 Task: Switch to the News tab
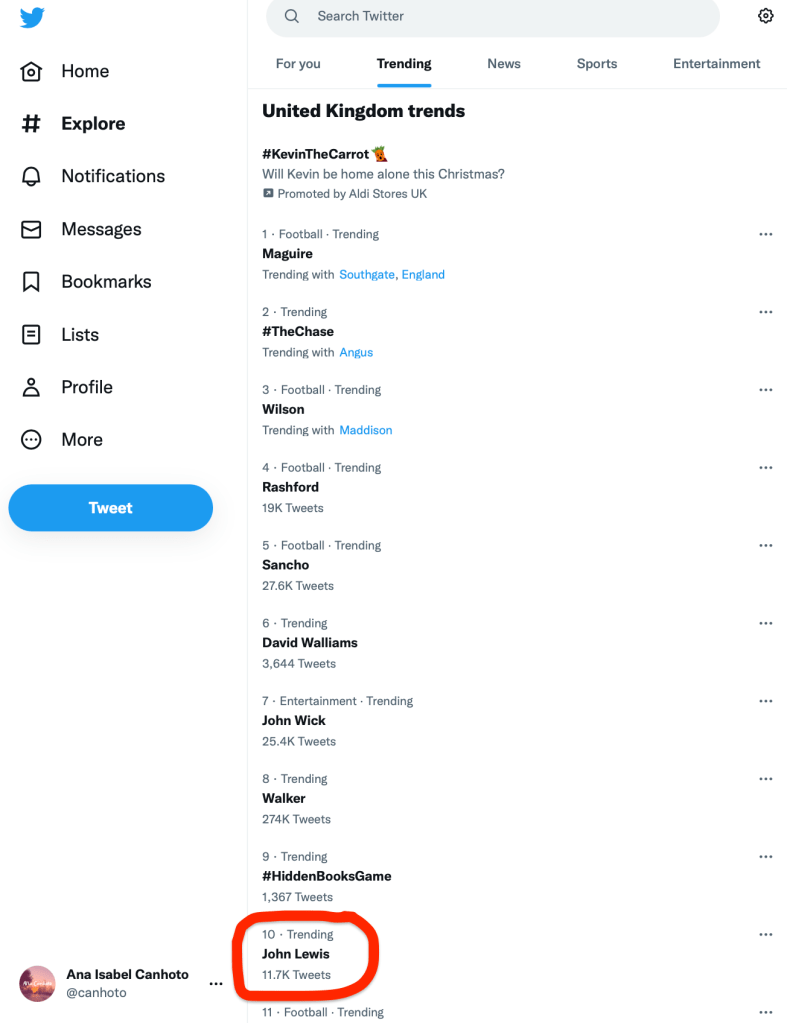point(504,64)
